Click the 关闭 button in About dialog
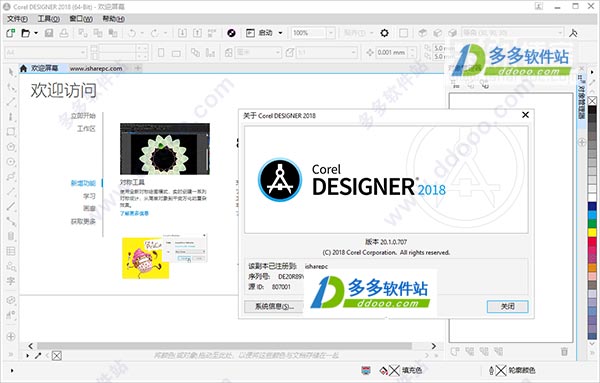This screenshot has height=383, width=600. [507, 306]
